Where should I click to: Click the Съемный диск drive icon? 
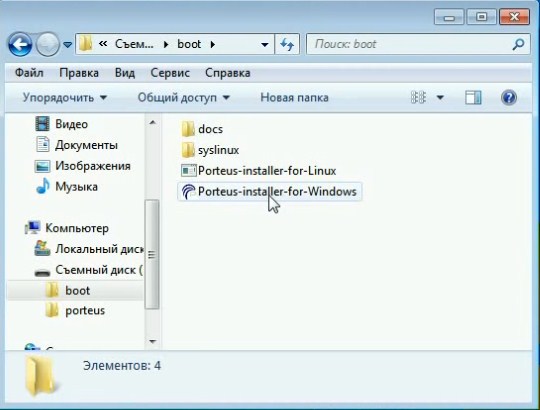pyautogui.click(x=42, y=272)
